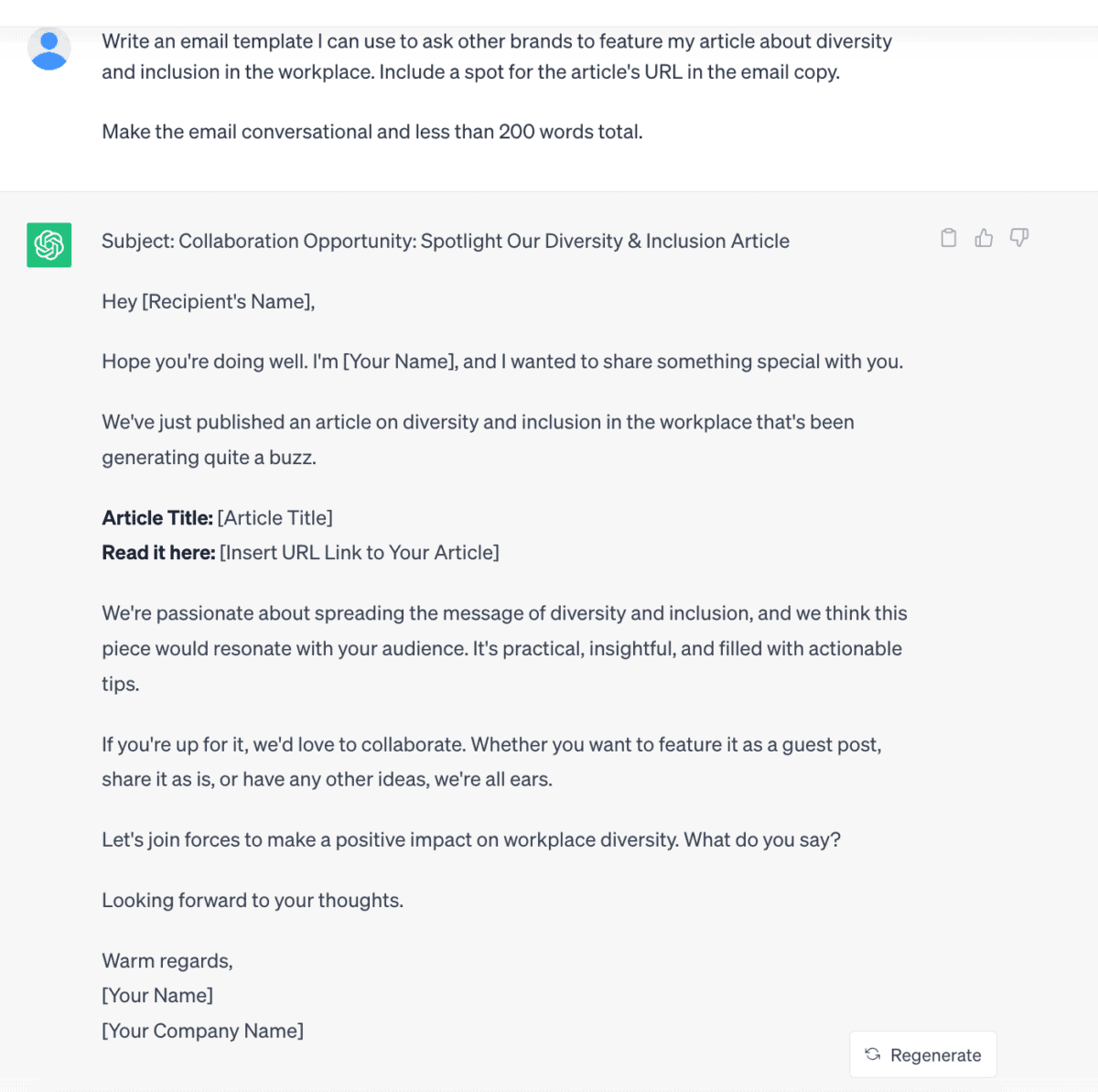The image size is (1098, 1092).
Task: Click the "Warm regards," closing line
Action: pyautogui.click(x=167, y=960)
